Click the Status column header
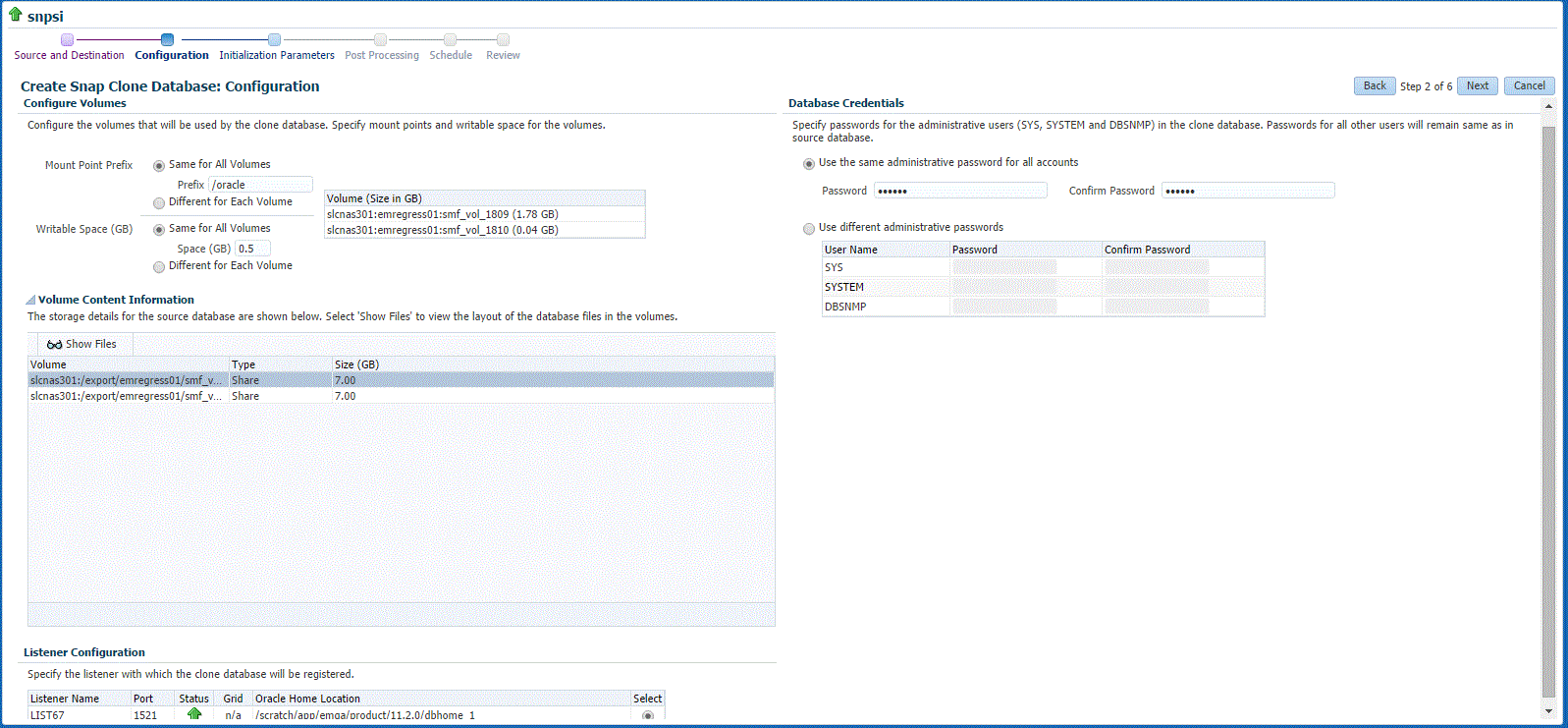The image size is (1568, 728). coord(194,699)
